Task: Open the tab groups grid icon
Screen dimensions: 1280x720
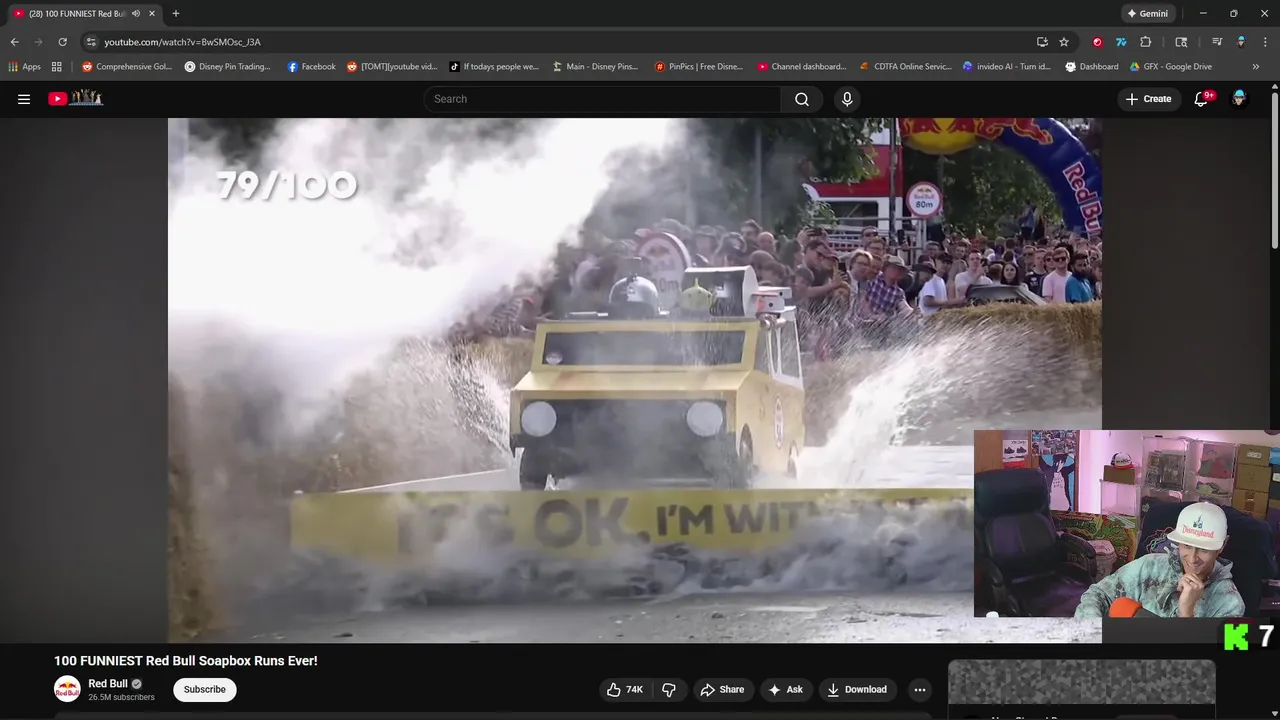Action: pyautogui.click(x=57, y=67)
